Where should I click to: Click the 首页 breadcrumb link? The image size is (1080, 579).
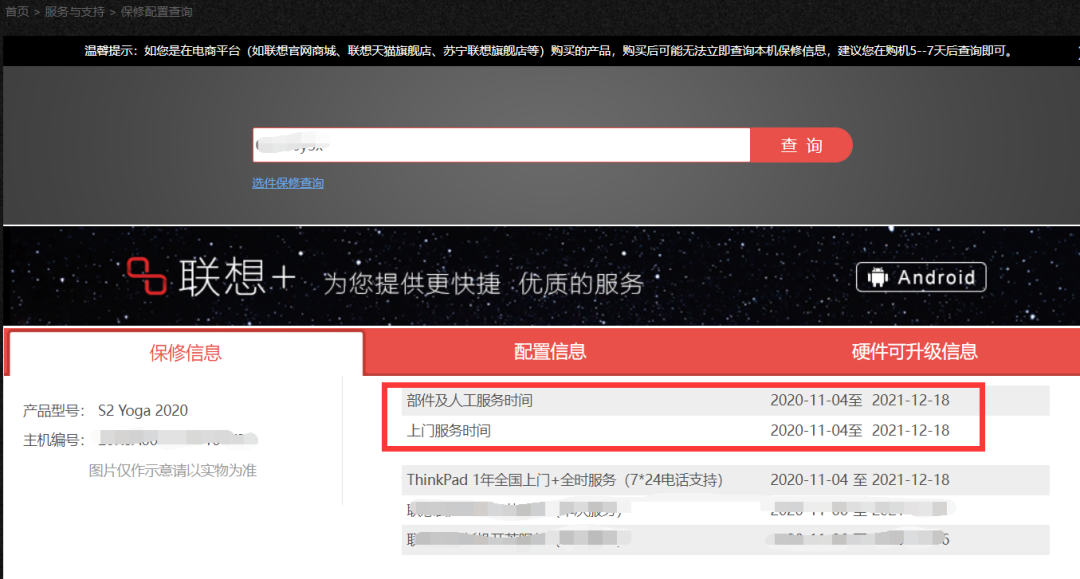click(x=16, y=11)
